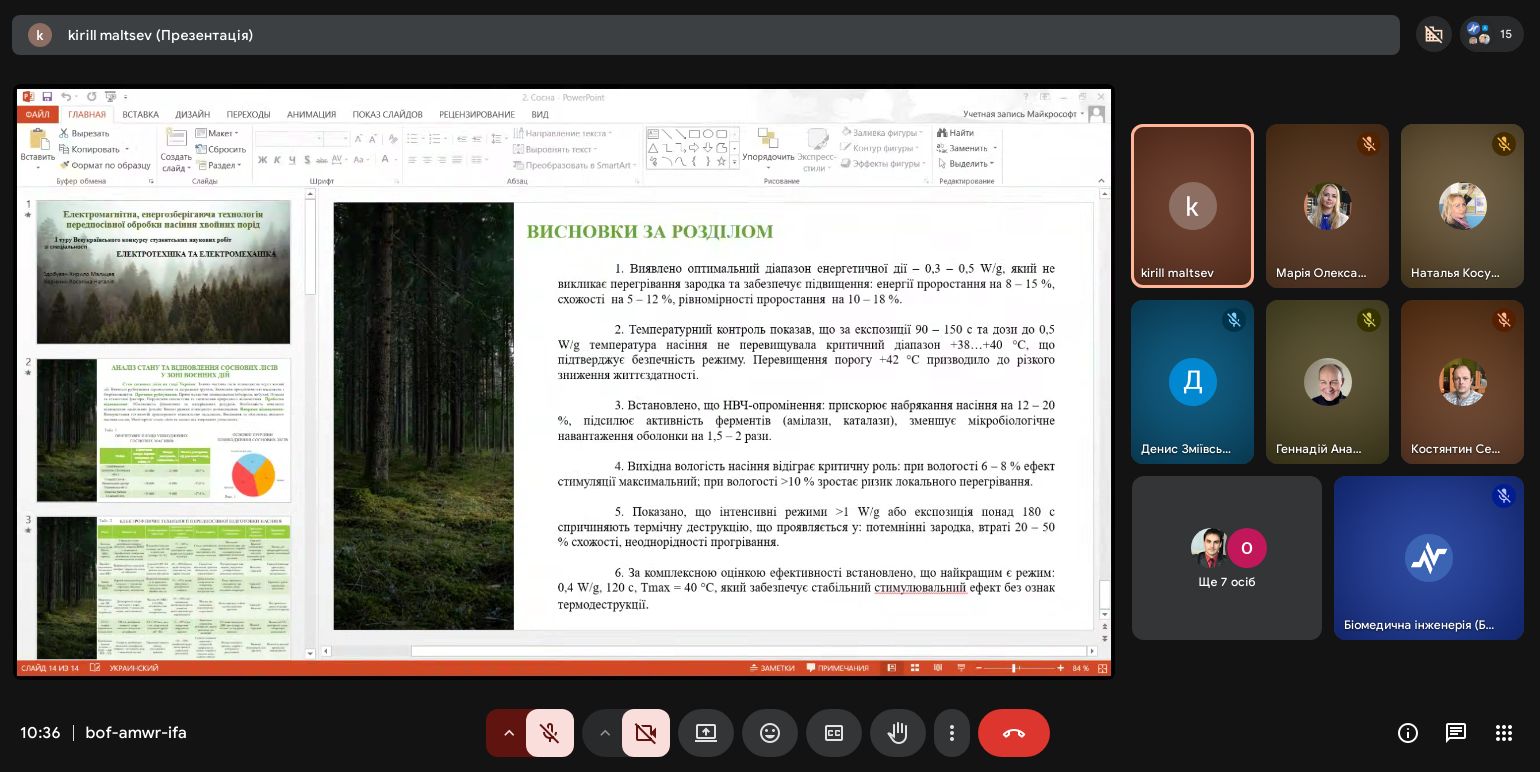Unmute the microphone
This screenshot has width=1540, height=772.
[549, 733]
